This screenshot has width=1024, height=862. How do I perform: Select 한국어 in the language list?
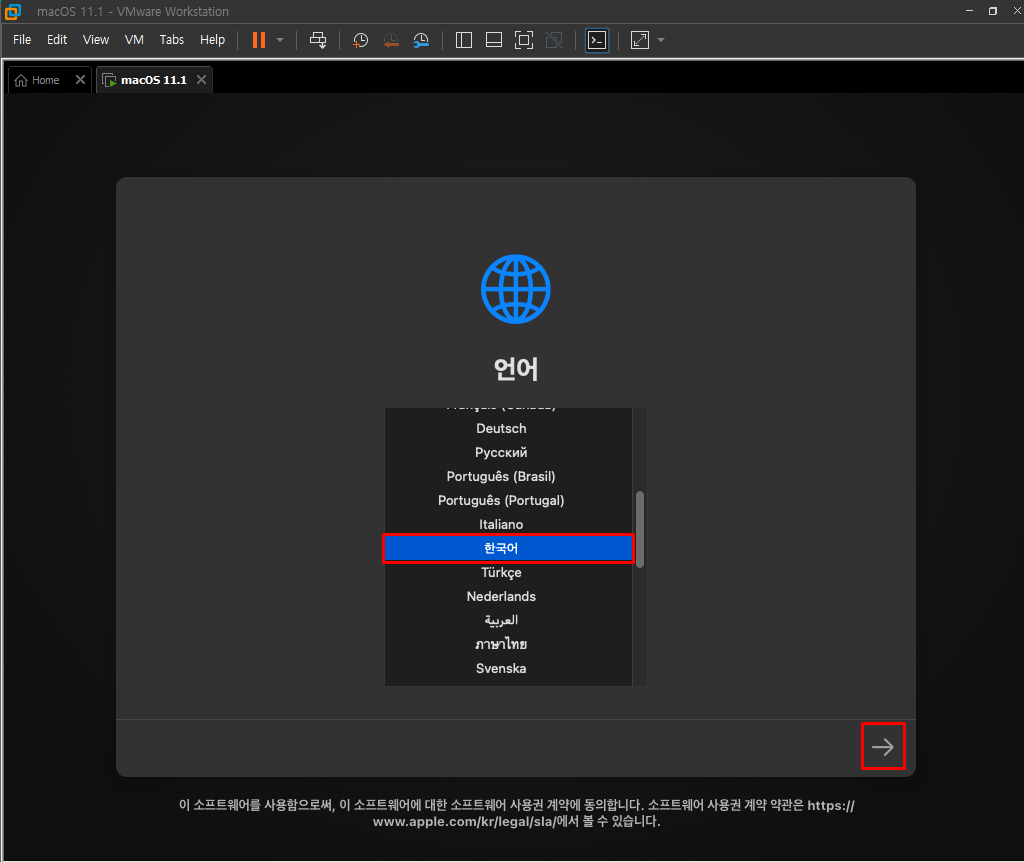[508, 549]
